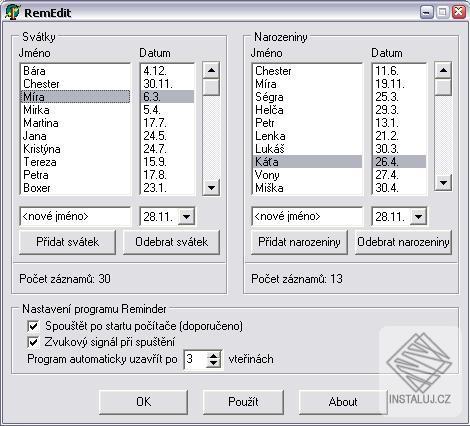Select date 24.5. in Svátky dates
The width and height of the screenshot is (470, 426).
(167, 136)
